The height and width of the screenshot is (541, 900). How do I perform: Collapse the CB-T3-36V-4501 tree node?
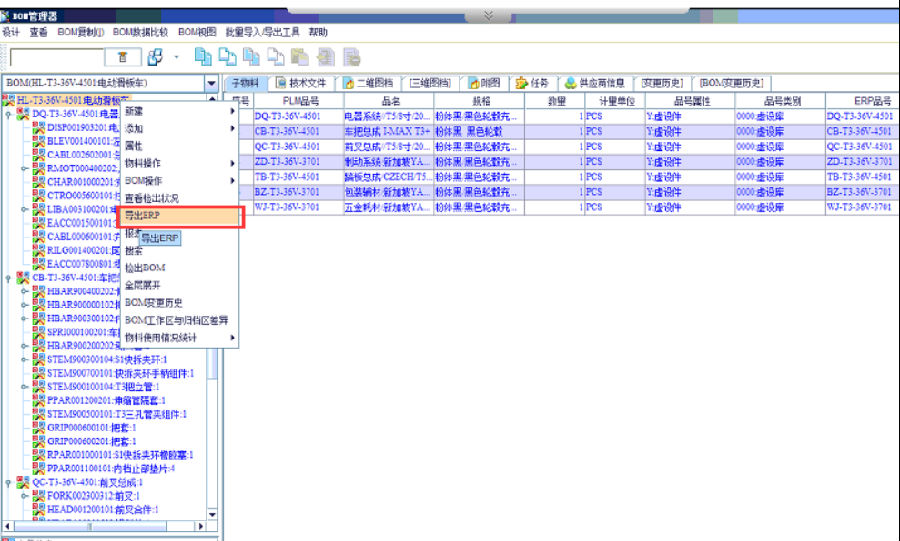(x=9, y=279)
